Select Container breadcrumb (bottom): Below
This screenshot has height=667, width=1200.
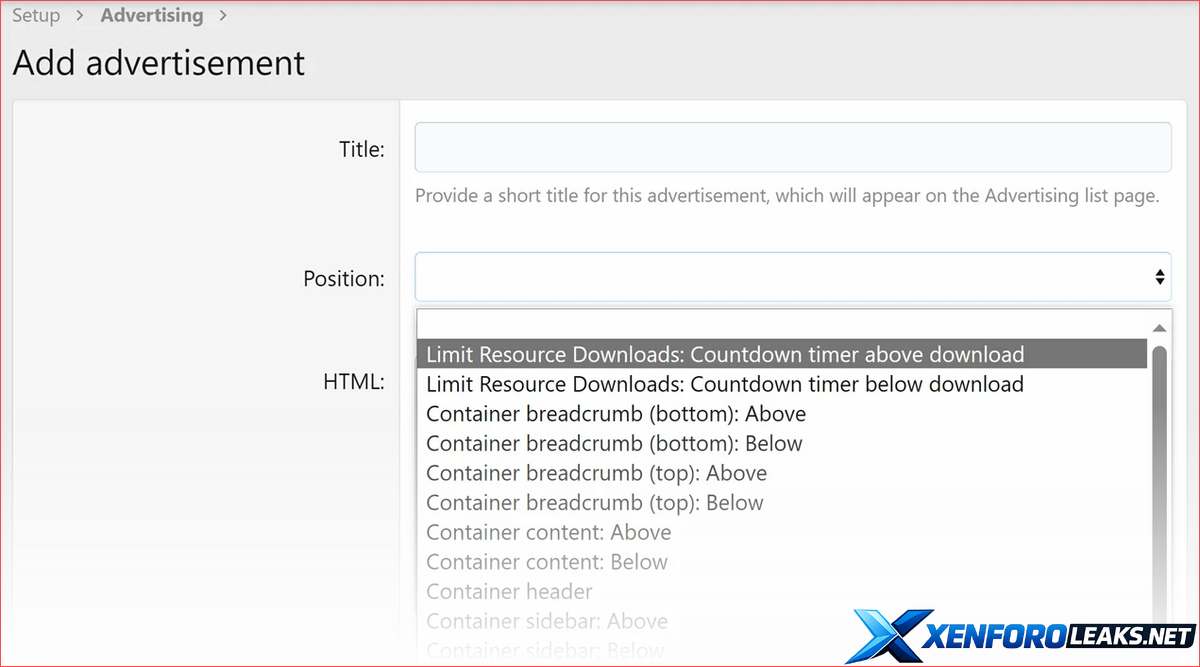[614, 443]
